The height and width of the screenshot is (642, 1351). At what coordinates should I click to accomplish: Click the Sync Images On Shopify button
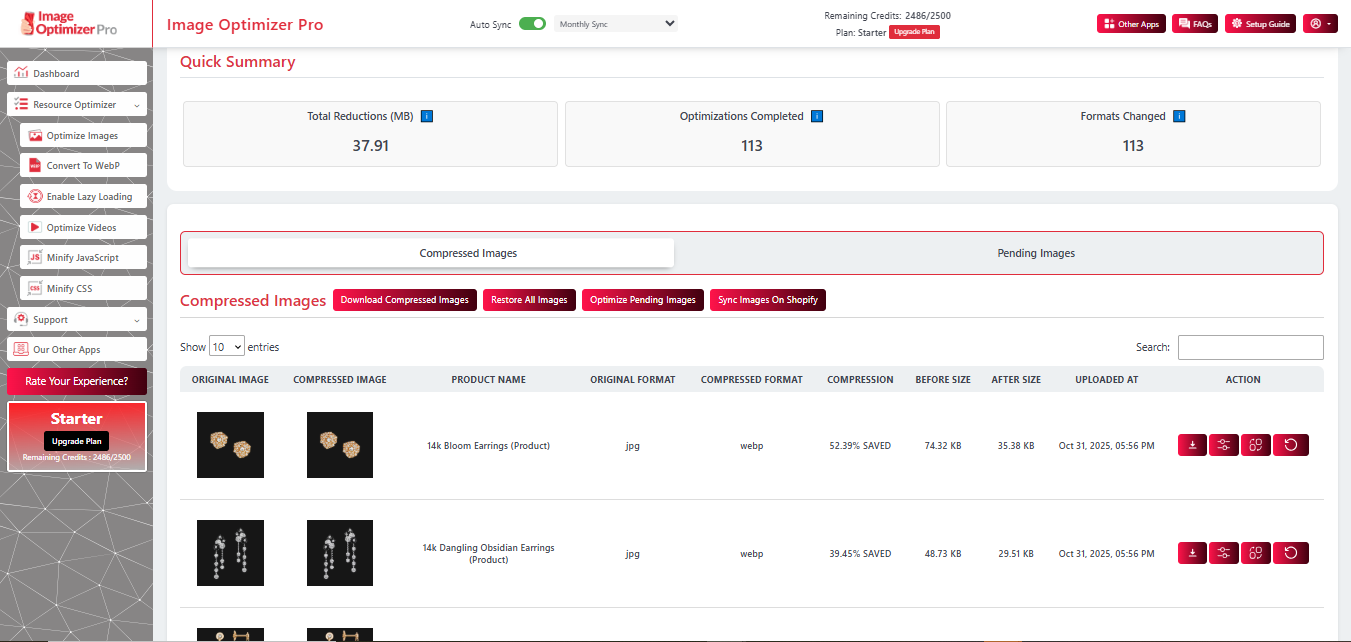768,299
